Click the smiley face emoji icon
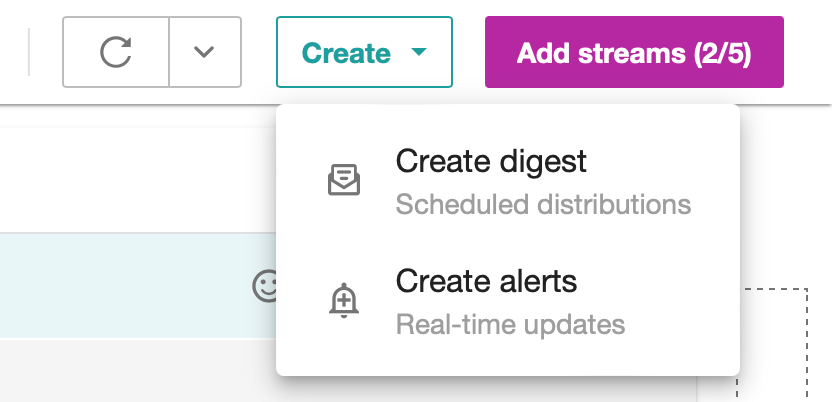 click(265, 286)
